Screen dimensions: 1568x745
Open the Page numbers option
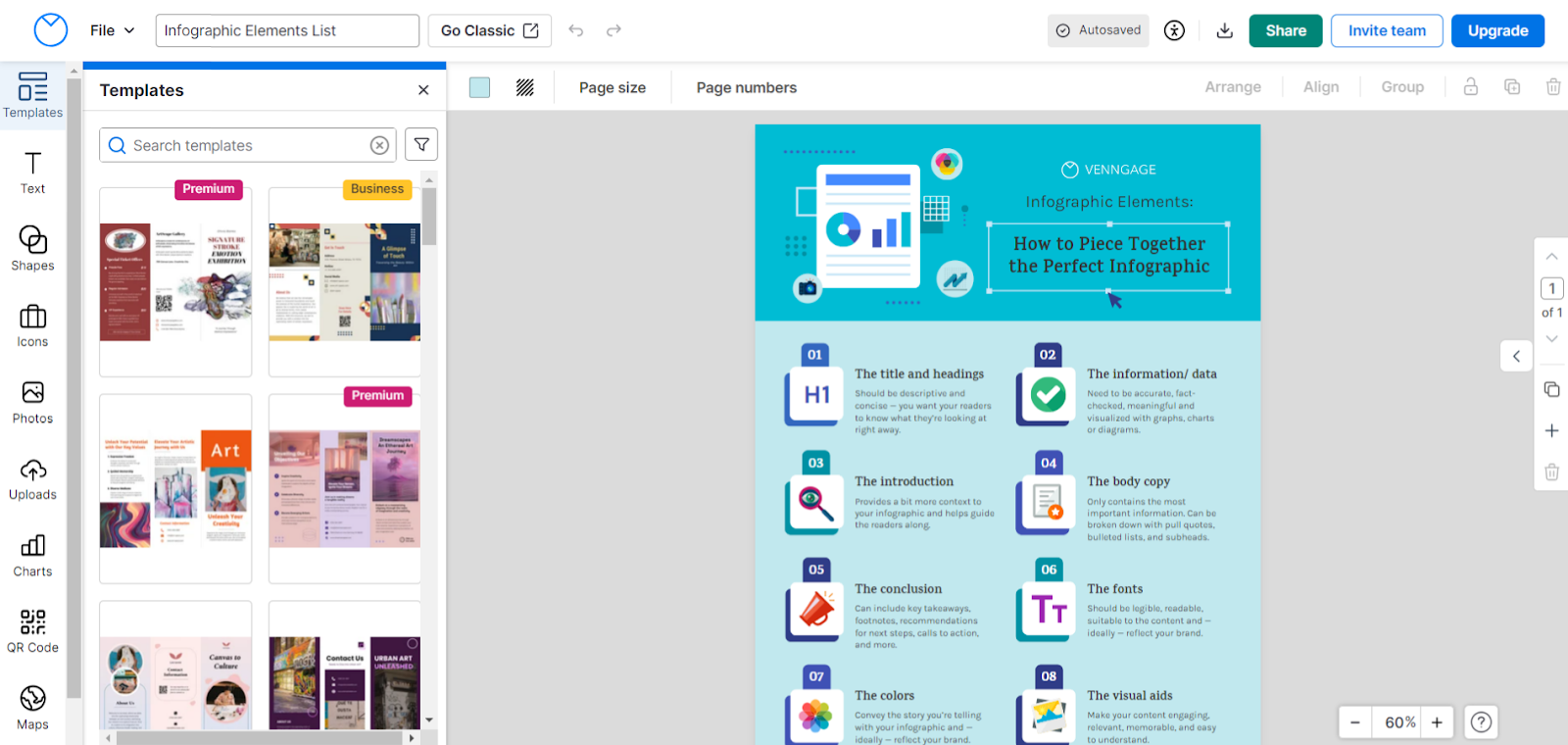[x=746, y=87]
